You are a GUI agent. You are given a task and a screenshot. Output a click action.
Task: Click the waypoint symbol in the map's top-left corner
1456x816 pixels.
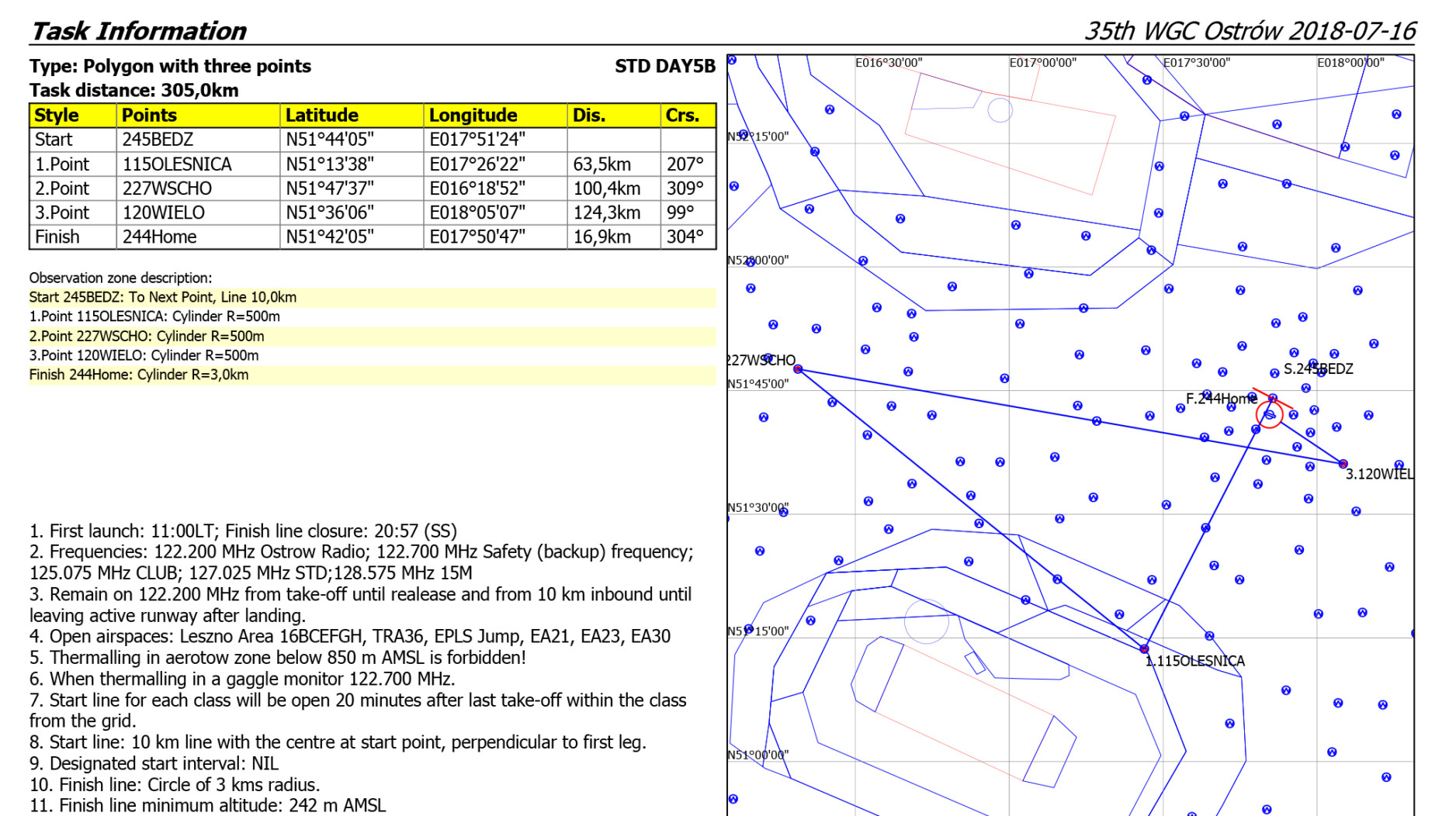click(x=732, y=61)
